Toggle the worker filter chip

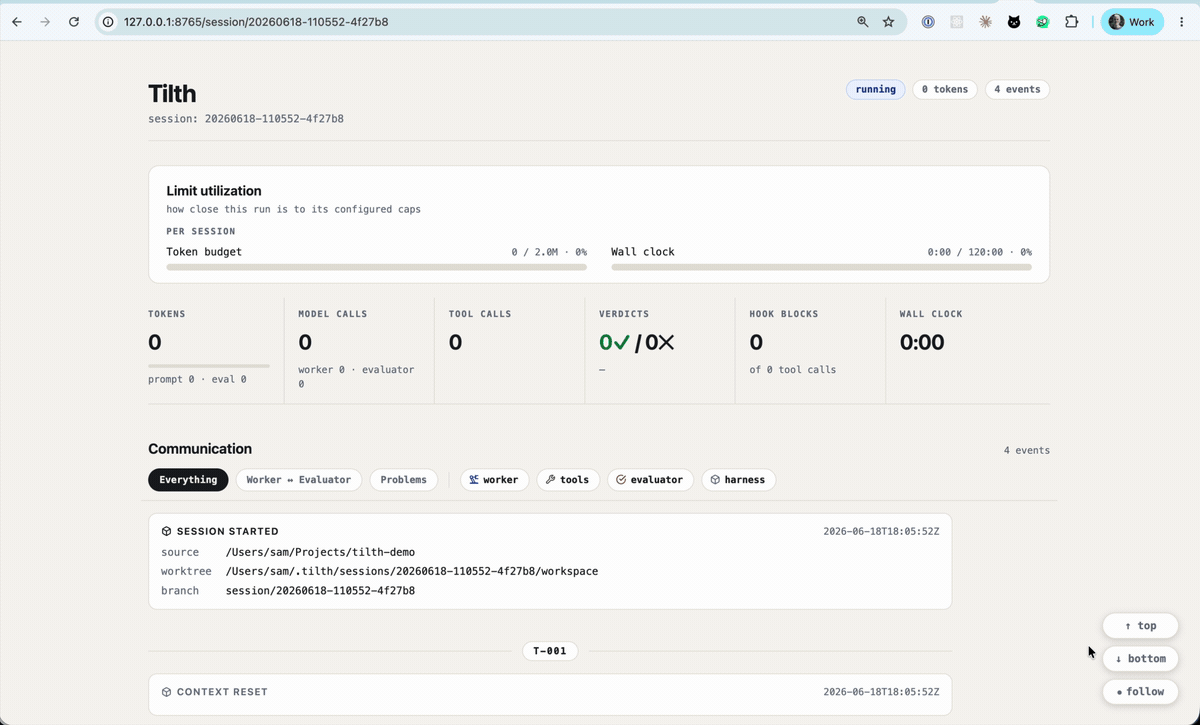click(494, 480)
